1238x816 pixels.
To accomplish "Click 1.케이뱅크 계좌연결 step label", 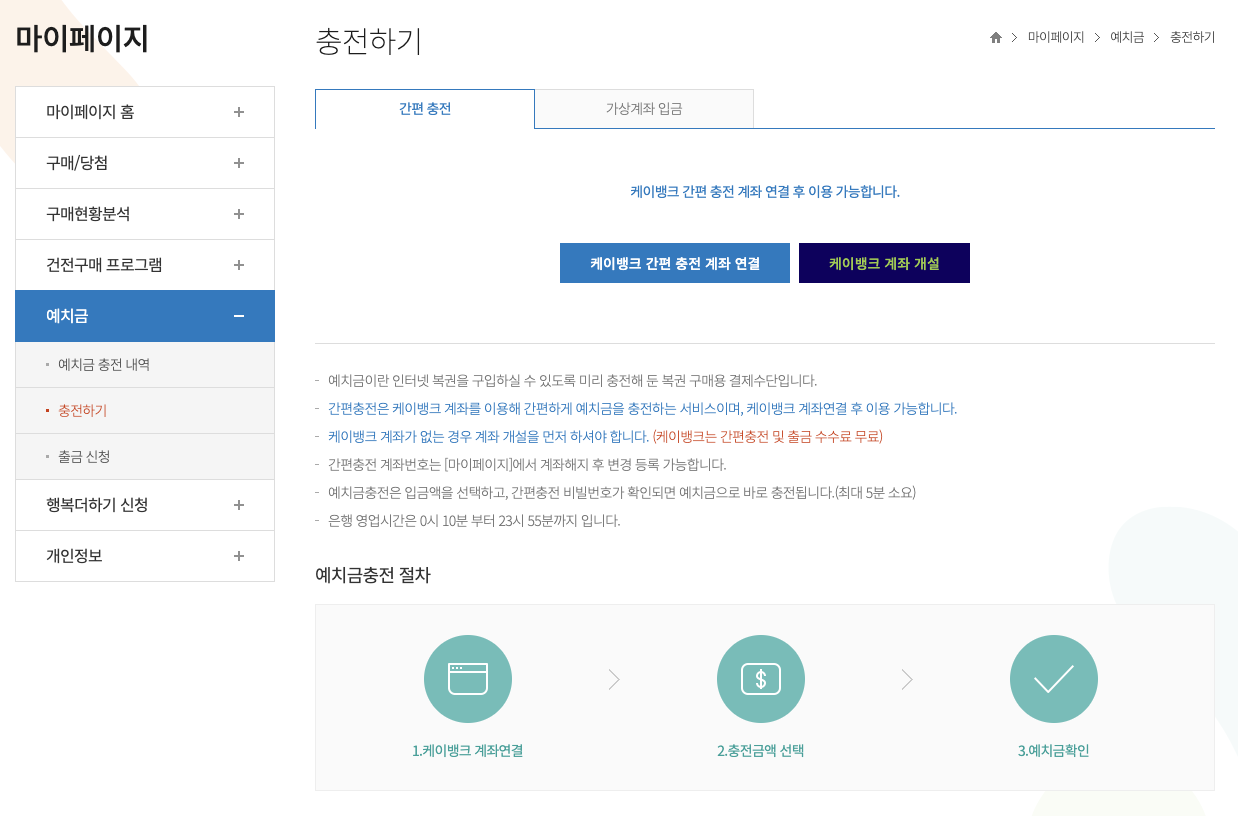I will tap(468, 751).
